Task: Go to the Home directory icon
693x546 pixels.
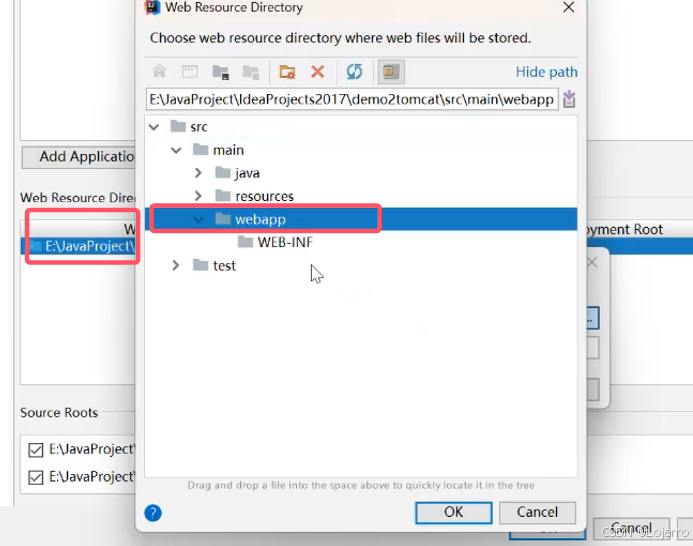Action: 160,71
